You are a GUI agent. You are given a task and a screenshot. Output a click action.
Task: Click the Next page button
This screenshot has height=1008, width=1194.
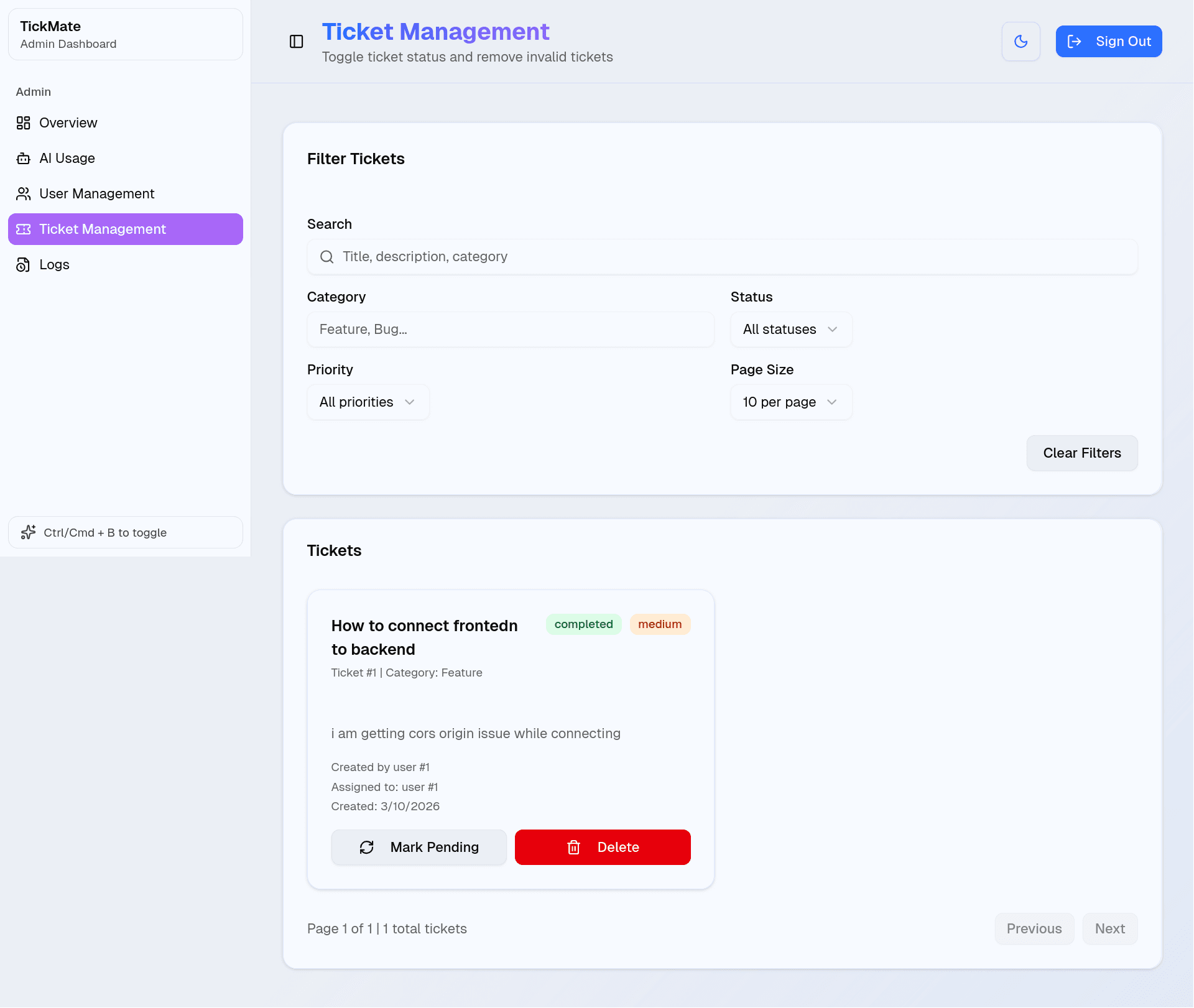pyautogui.click(x=1109, y=929)
